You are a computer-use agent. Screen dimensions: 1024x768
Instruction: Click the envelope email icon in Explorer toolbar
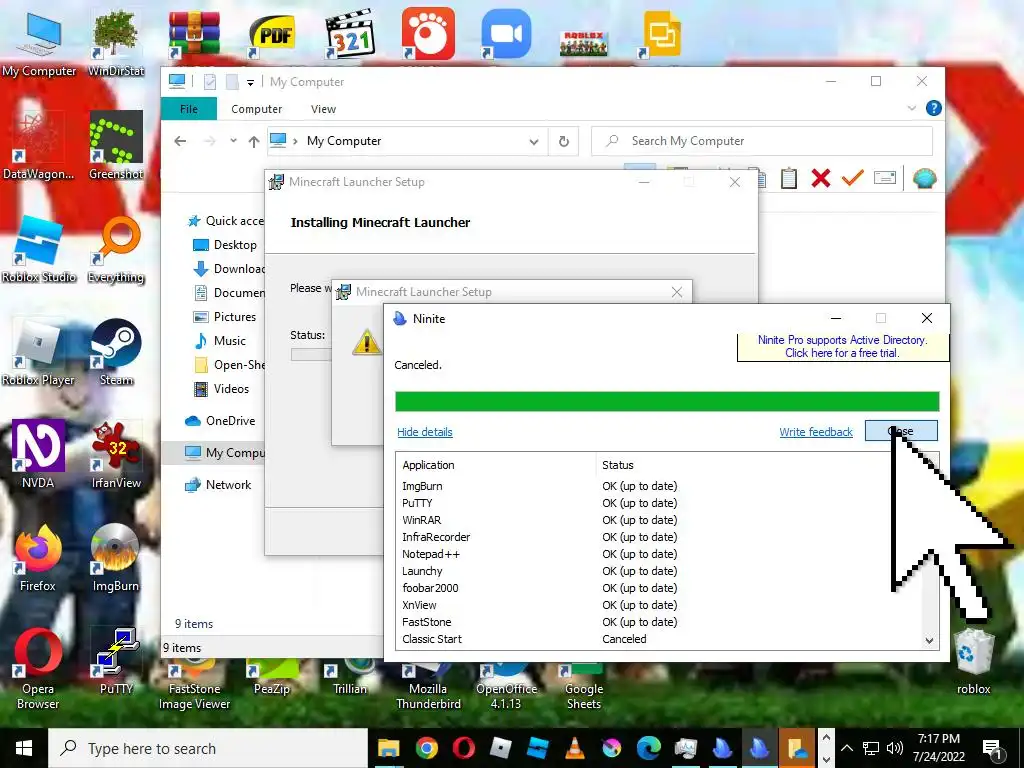click(885, 178)
